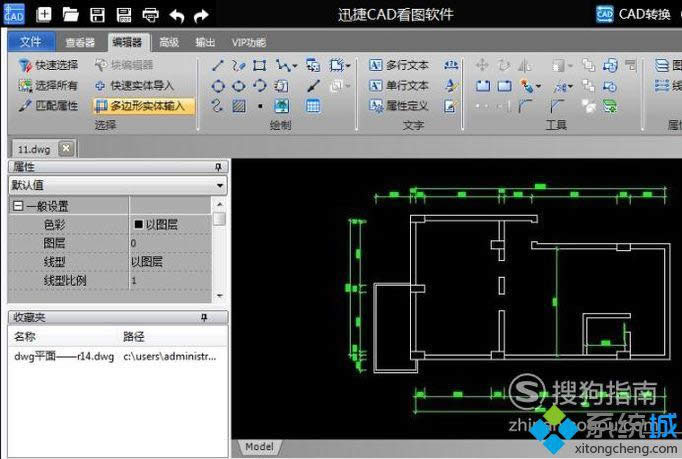The height and width of the screenshot is (459, 682).
Task: Click 快速实体导入 button
Action: coord(134,85)
